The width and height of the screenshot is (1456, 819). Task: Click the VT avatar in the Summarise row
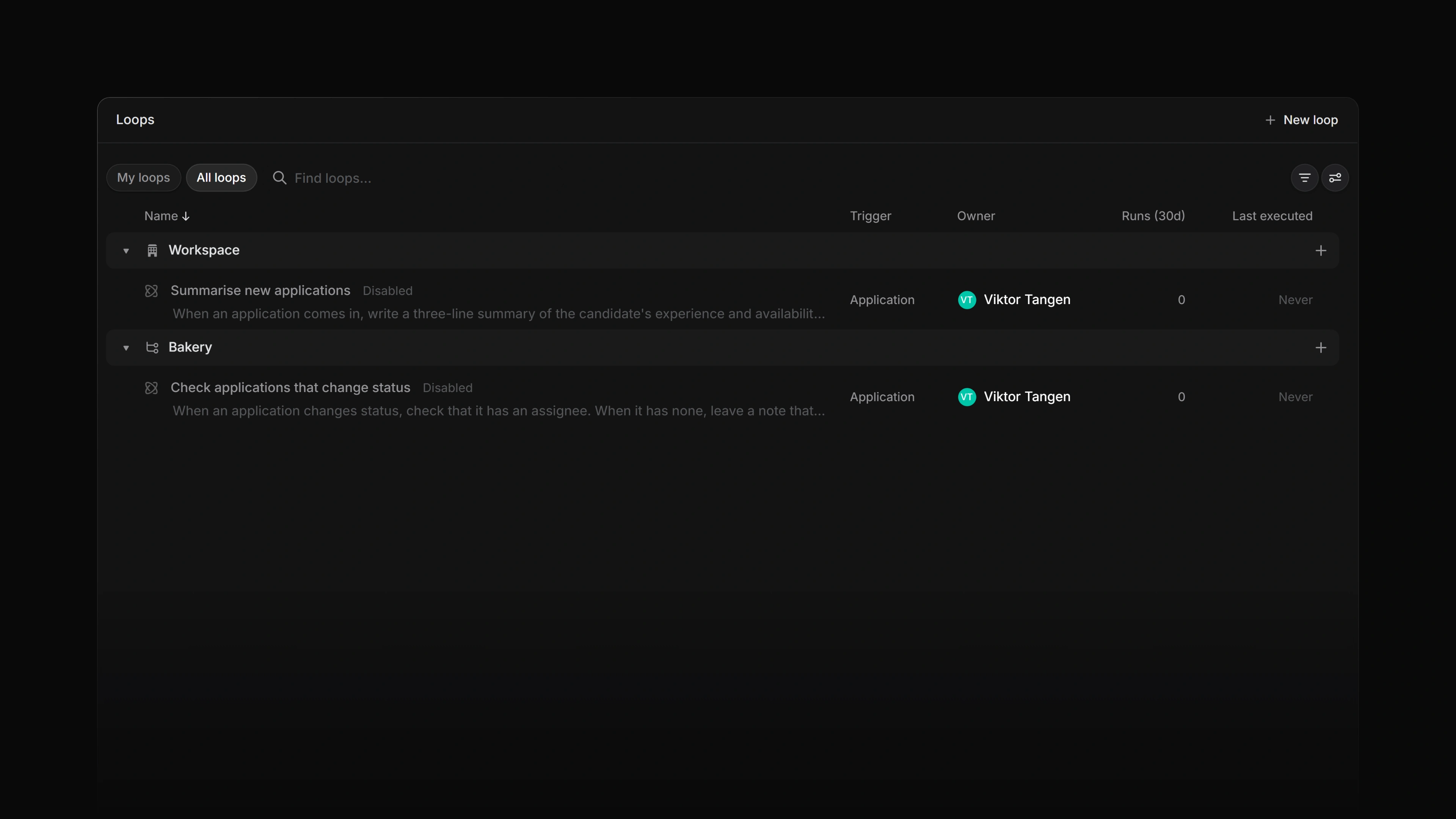(x=966, y=300)
